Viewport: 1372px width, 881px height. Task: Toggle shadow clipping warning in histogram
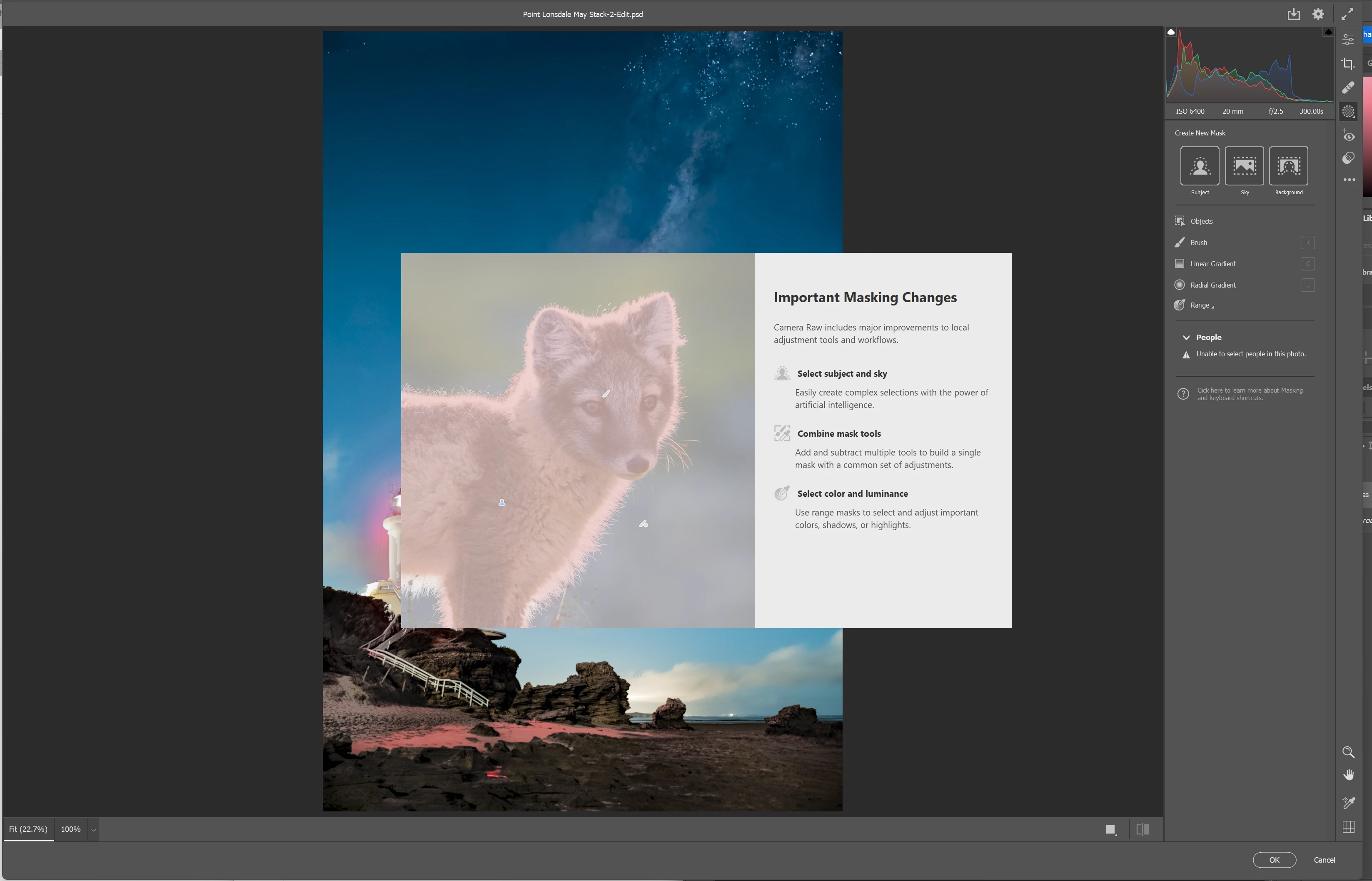pyautogui.click(x=1171, y=33)
